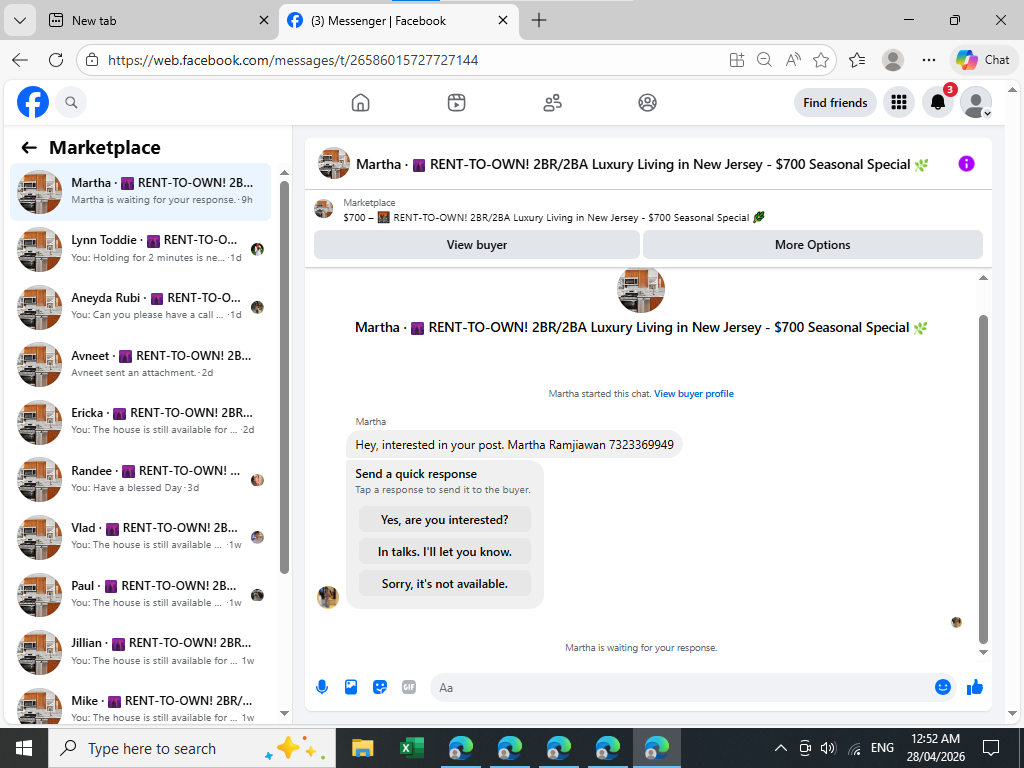Click the chat list vertical scrollbar

click(284, 377)
